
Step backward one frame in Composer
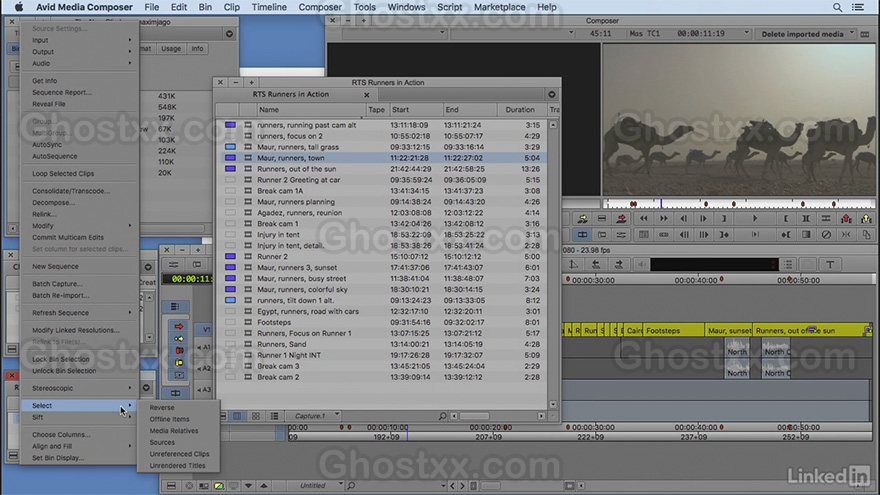[684, 218]
